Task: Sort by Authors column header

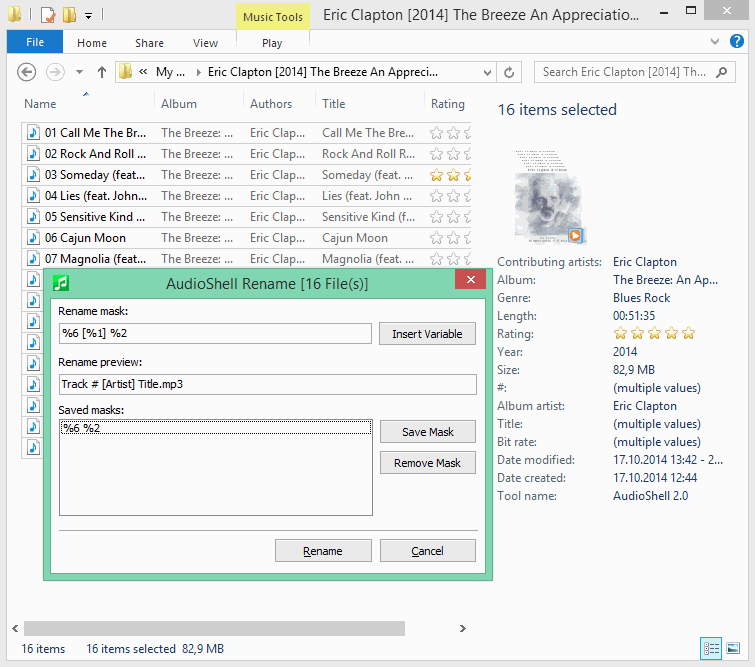Action: tap(271, 104)
